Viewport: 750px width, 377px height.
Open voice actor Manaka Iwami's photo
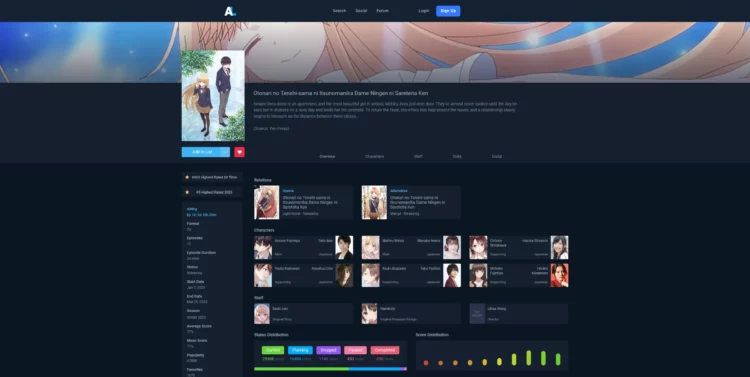[x=452, y=247]
